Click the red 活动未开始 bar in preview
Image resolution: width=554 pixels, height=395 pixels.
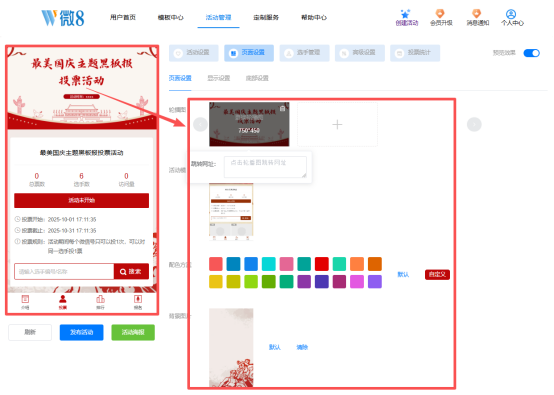tap(82, 200)
